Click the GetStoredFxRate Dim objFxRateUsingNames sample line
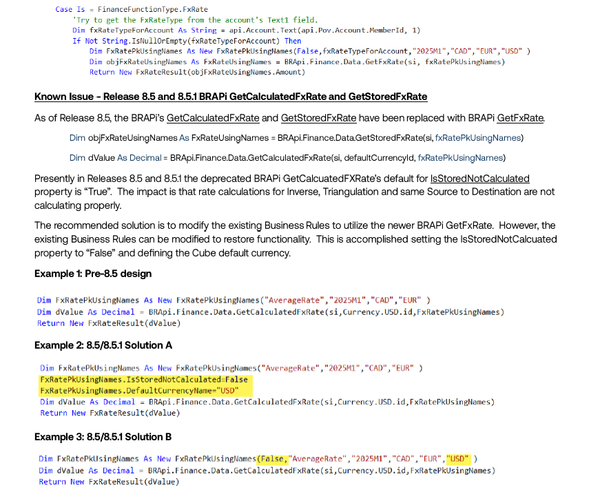 [x=297, y=138]
